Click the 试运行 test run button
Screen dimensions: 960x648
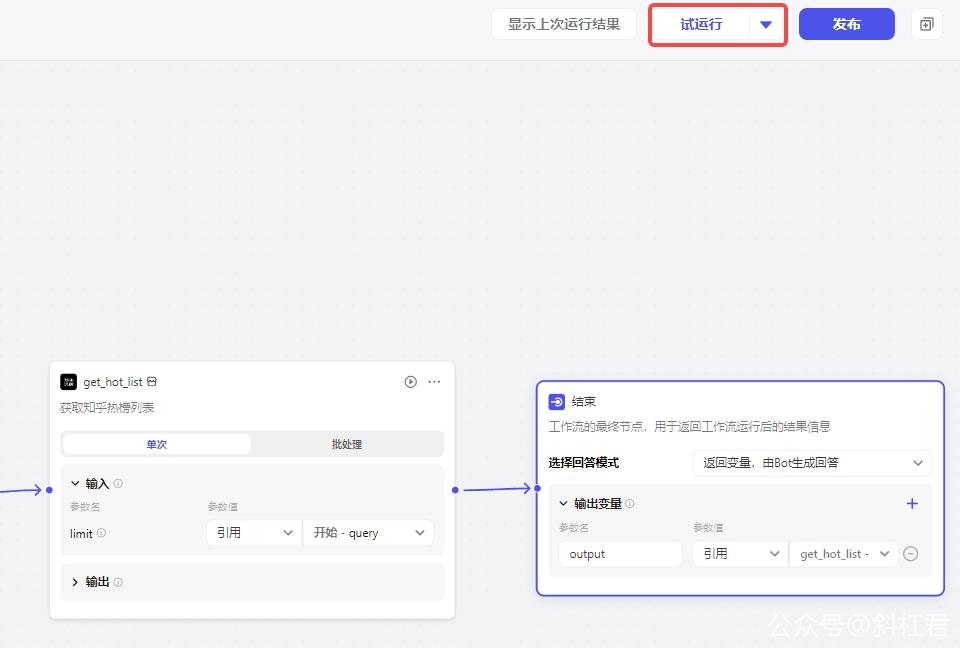pos(701,24)
